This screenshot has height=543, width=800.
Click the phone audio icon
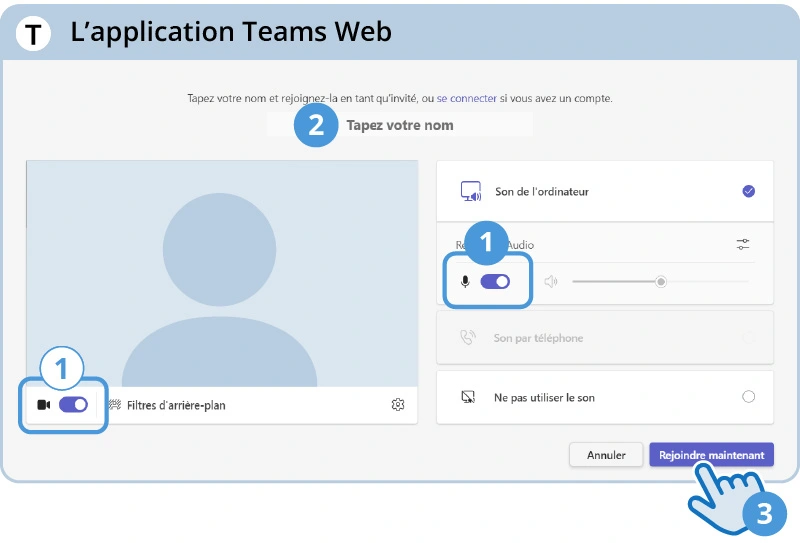(x=468, y=338)
